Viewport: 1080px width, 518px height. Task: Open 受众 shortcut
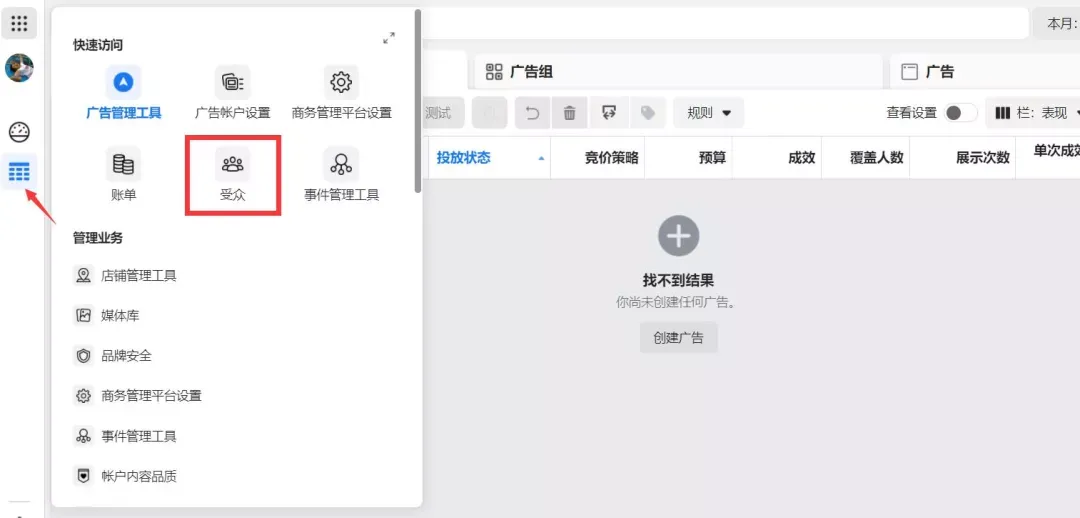[x=233, y=175]
